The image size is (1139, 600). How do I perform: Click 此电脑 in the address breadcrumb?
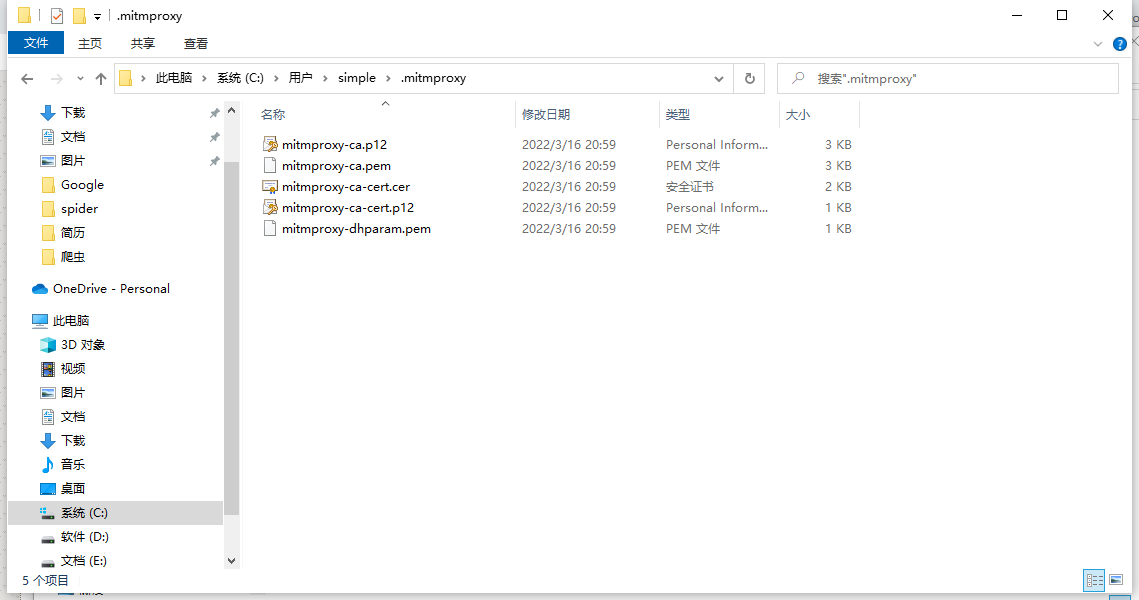click(174, 78)
